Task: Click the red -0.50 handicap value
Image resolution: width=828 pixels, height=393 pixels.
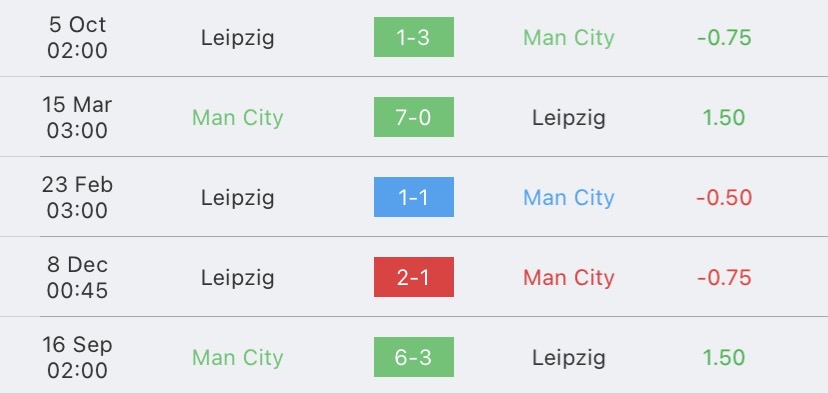Action: (724, 198)
